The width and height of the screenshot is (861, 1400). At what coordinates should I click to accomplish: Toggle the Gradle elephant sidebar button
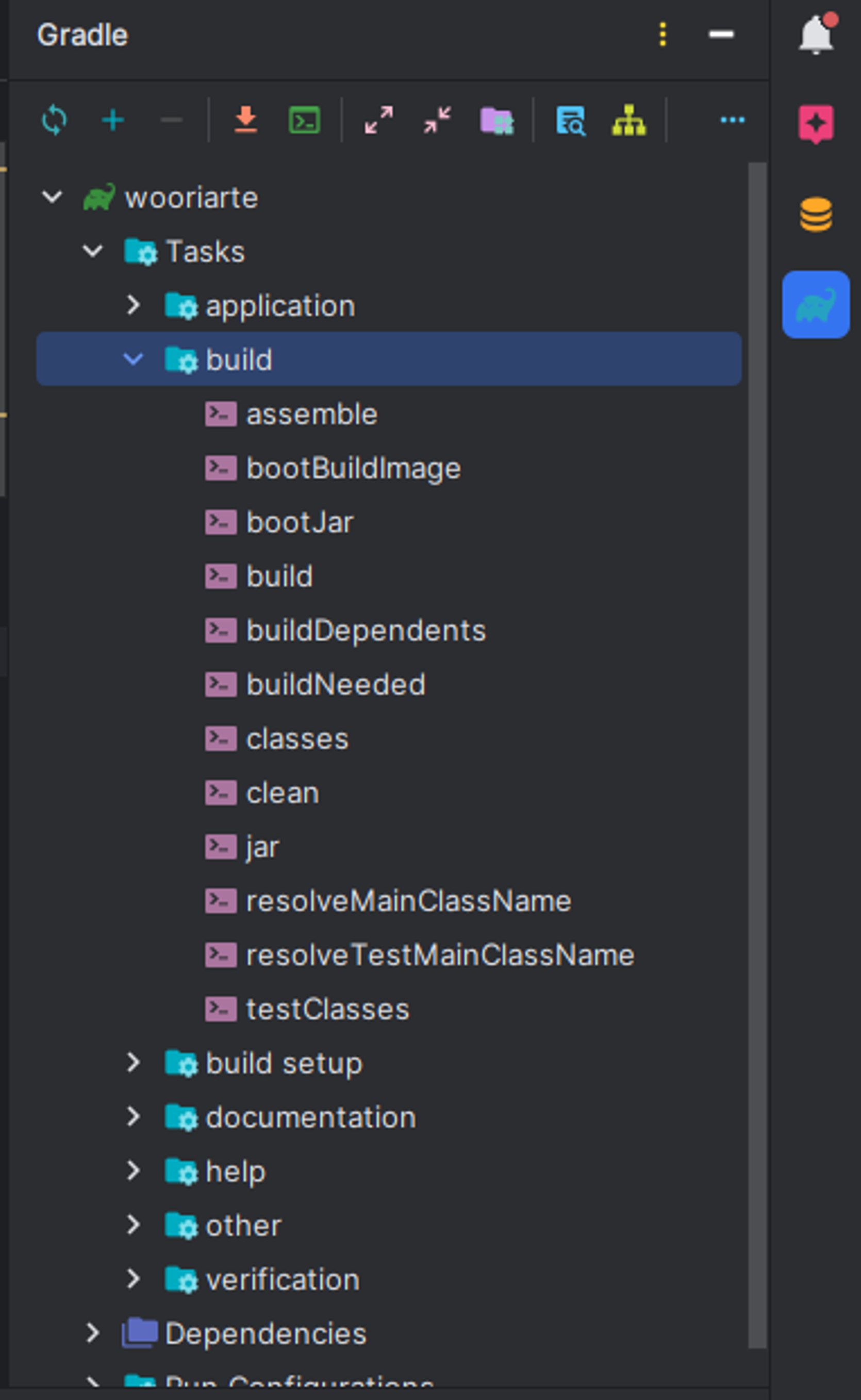pos(816,305)
